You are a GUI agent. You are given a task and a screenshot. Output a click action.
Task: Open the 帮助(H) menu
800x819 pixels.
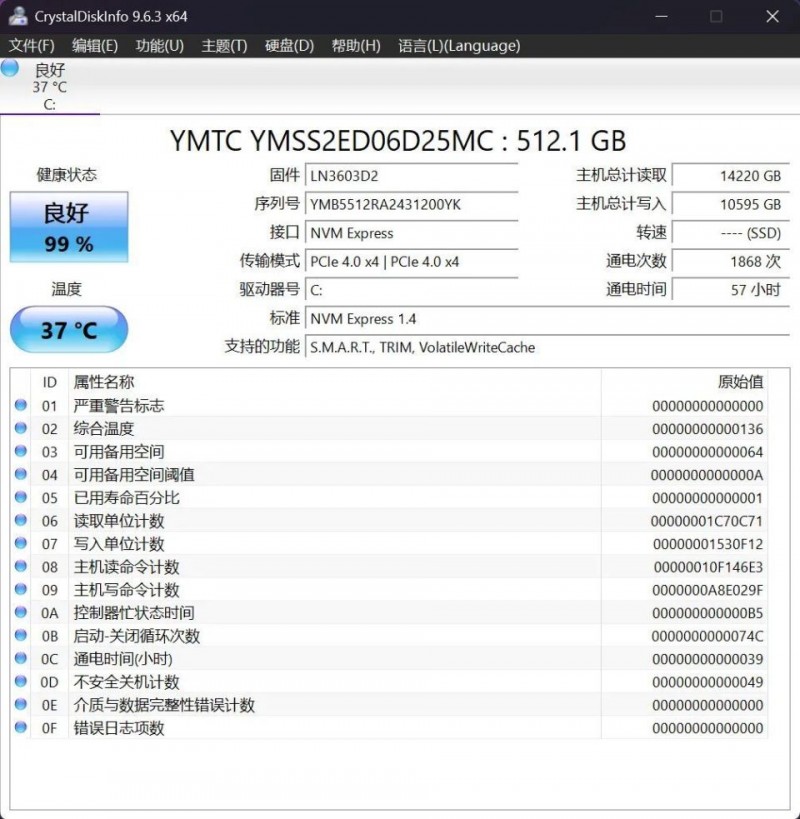(355, 46)
